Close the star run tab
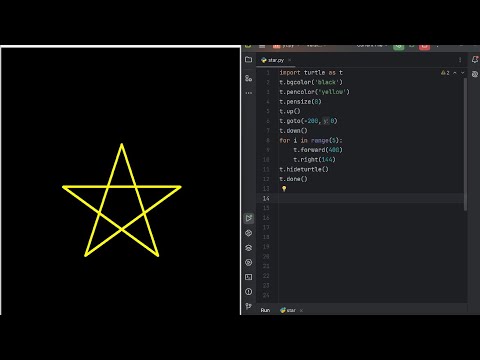The image size is (480, 360). [x=301, y=310]
